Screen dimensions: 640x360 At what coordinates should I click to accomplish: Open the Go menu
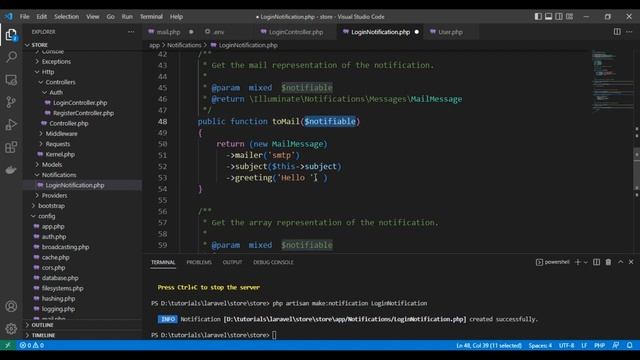click(111, 17)
